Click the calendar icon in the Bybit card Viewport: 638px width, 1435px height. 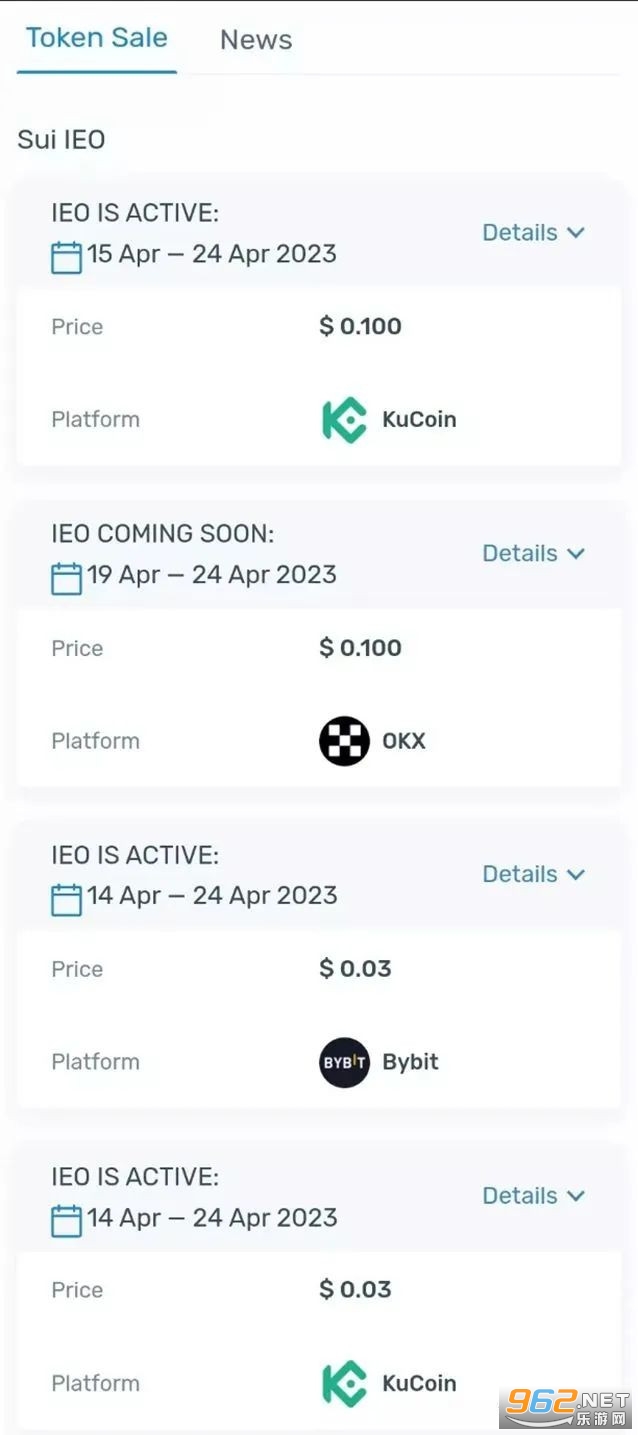tap(66, 899)
